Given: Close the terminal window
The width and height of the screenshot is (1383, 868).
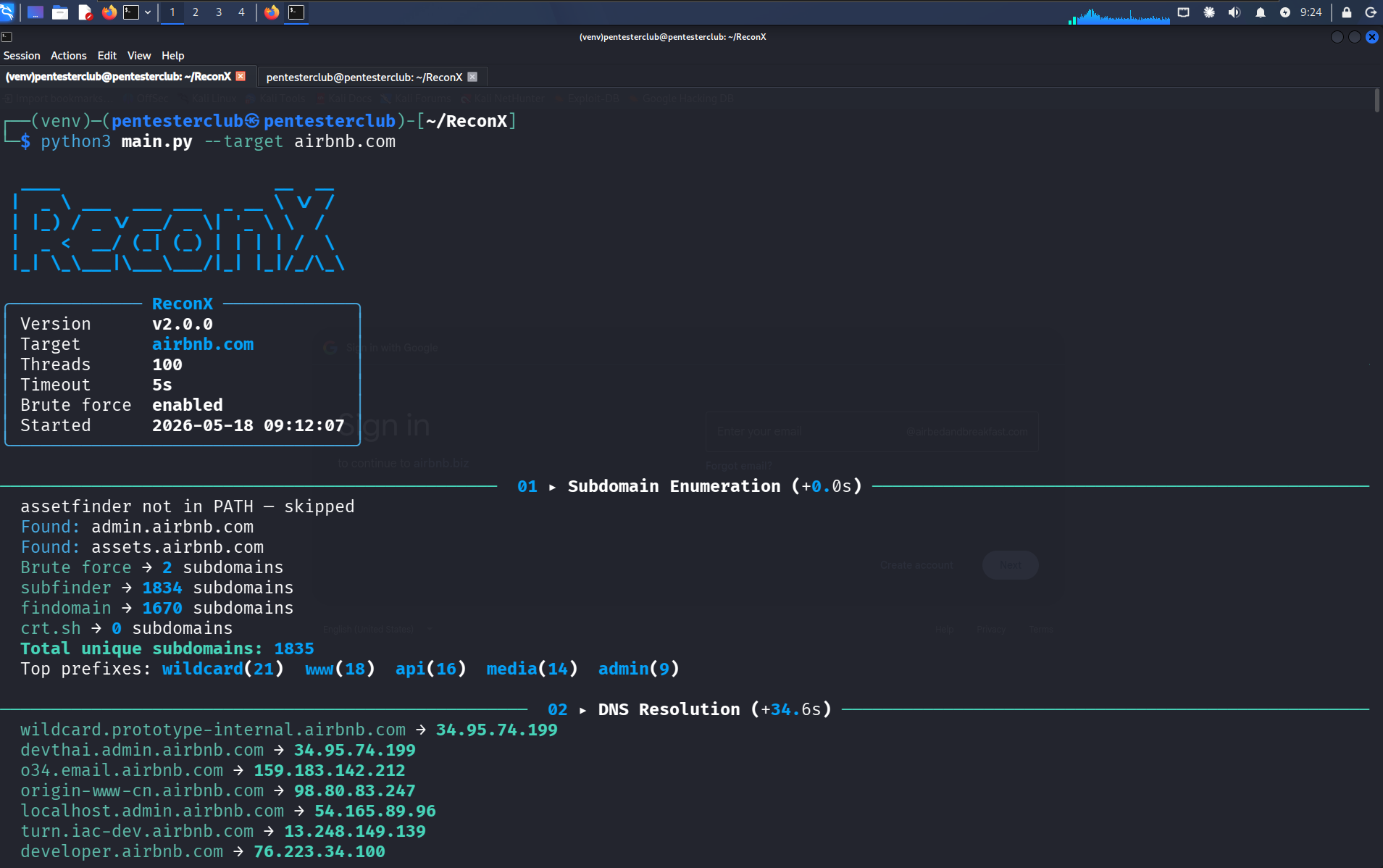Looking at the screenshot, I should [1372, 37].
